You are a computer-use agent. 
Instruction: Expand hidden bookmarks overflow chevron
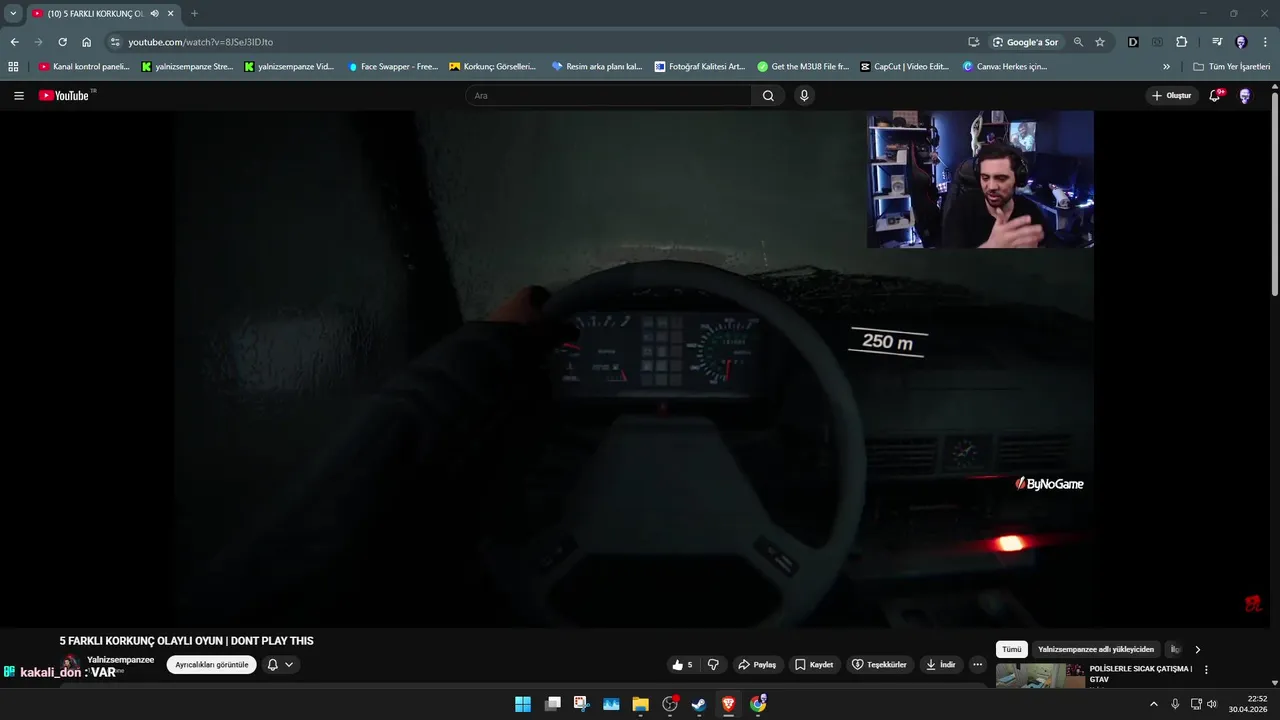tap(1166, 67)
